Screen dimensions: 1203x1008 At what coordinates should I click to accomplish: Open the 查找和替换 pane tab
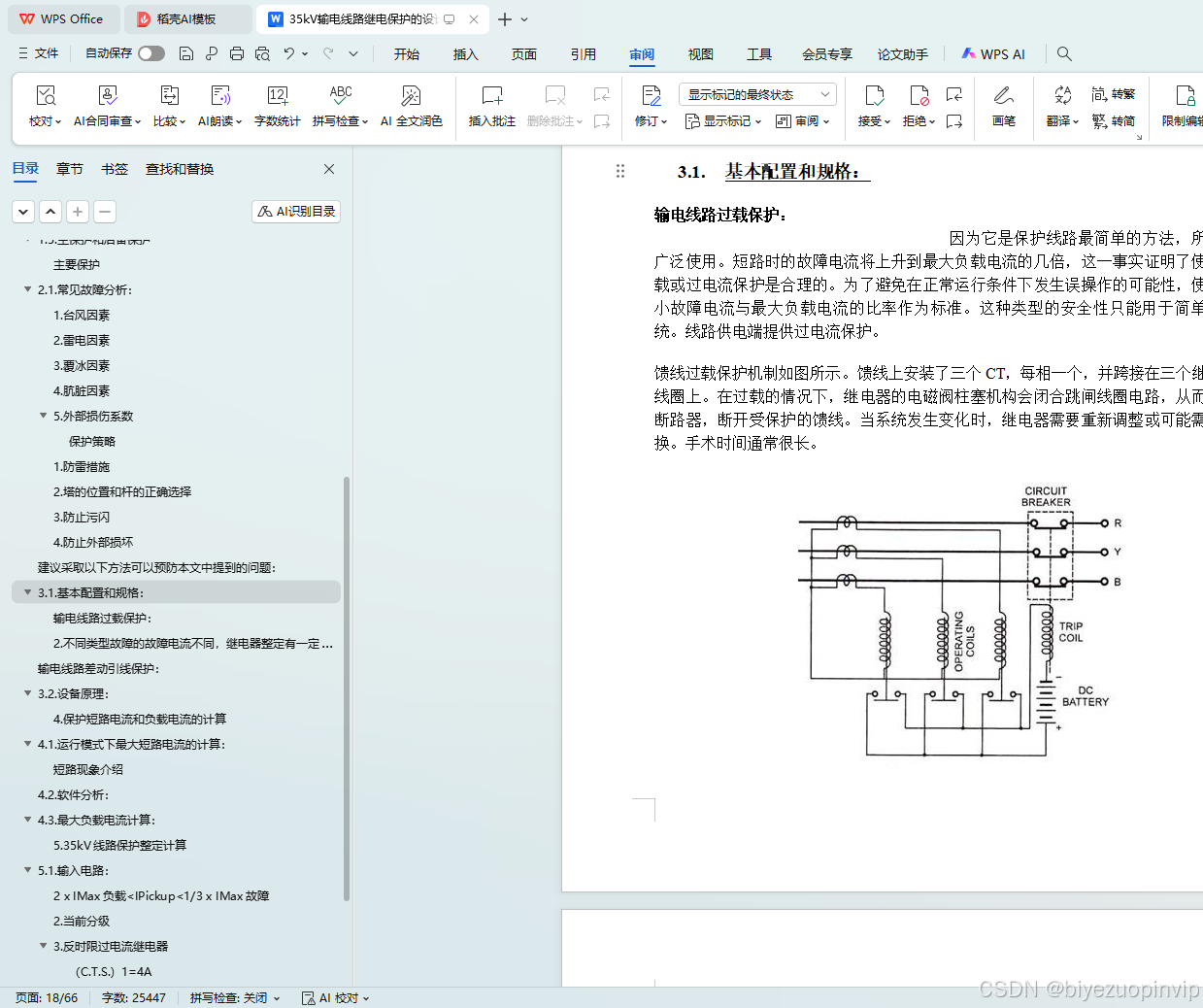pos(180,169)
